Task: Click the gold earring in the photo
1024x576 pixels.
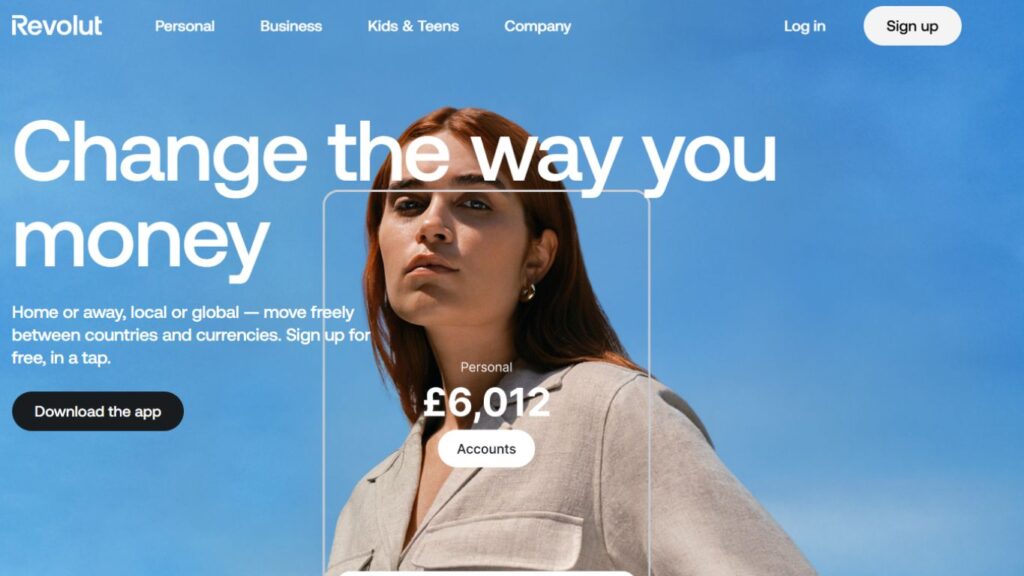Action: (x=528, y=292)
